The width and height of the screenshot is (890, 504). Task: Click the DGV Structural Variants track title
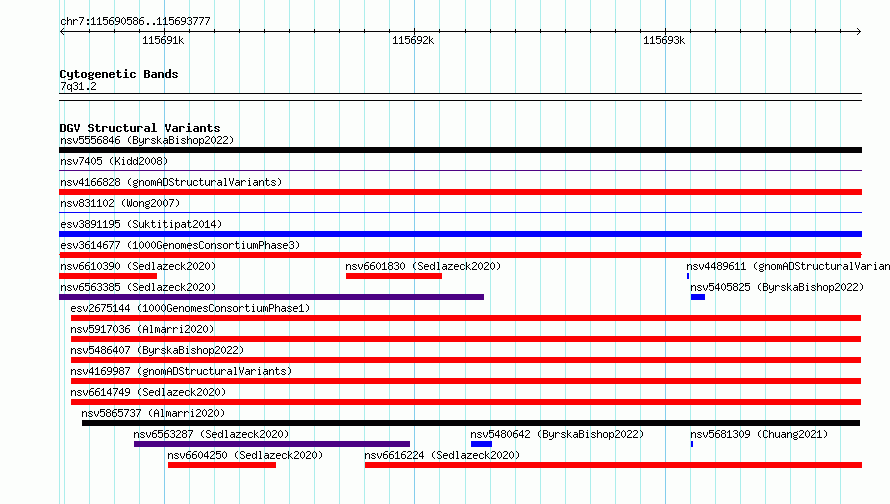pos(140,128)
